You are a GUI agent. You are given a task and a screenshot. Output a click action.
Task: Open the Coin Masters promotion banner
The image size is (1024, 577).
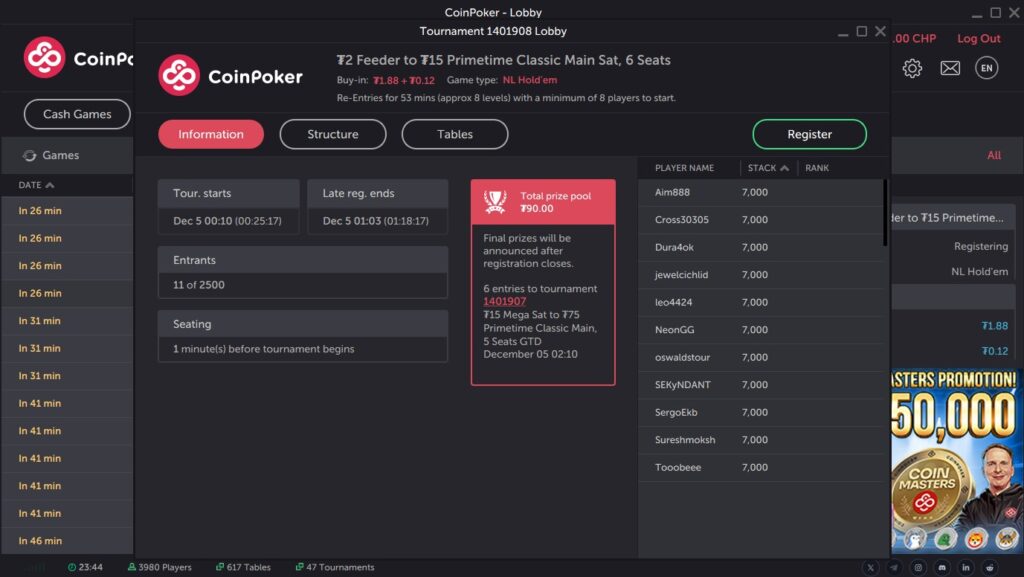957,461
